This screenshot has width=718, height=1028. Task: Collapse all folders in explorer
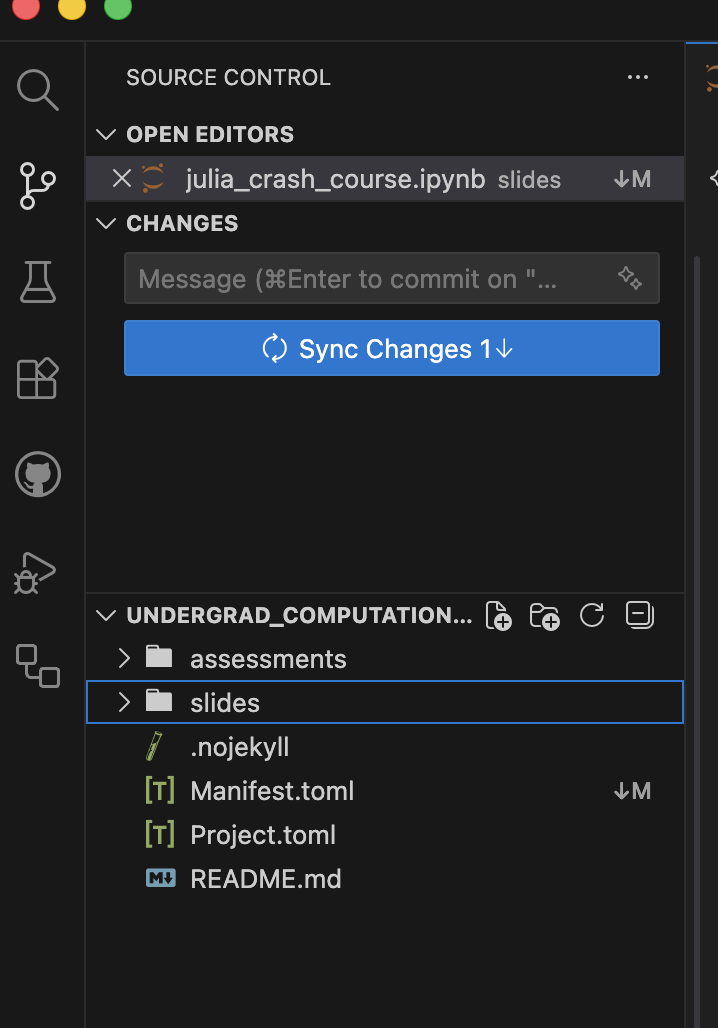pyautogui.click(x=639, y=615)
